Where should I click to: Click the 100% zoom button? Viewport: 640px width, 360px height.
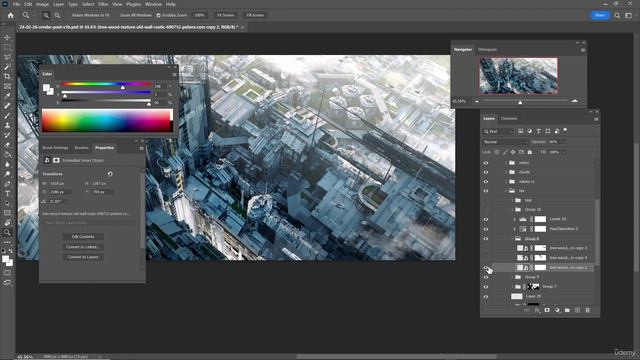click(199, 16)
